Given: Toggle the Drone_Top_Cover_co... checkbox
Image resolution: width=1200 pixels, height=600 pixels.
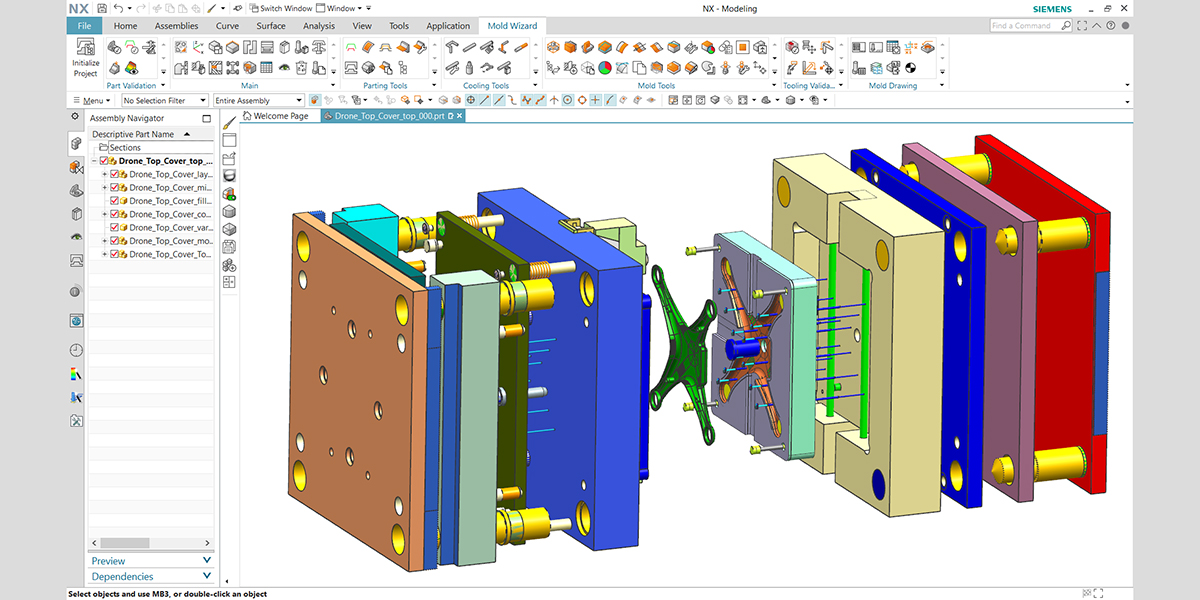Looking at the screenshot, I should [114, 214].
